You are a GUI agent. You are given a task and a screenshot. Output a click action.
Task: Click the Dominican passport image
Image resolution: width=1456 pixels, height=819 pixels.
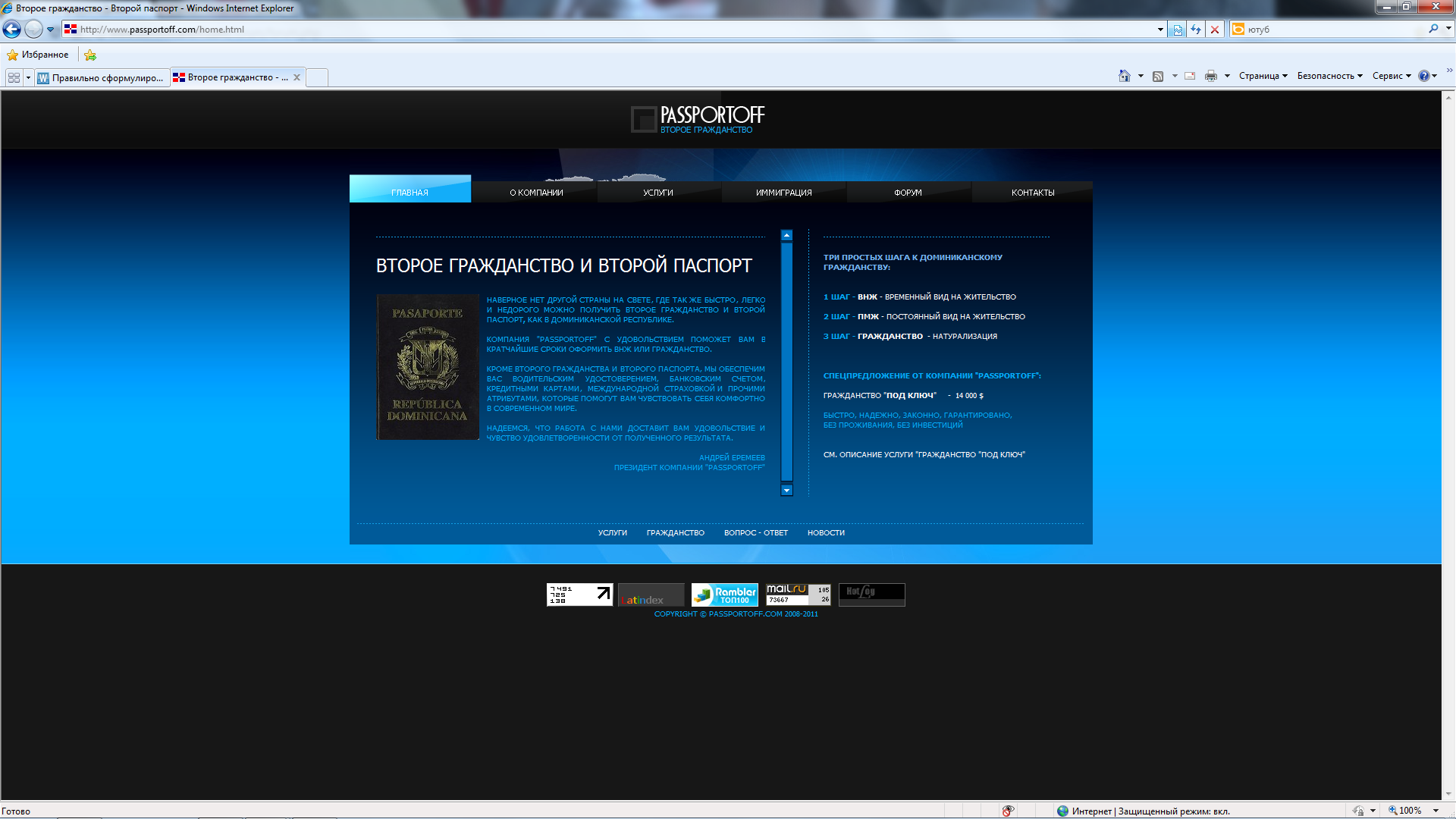[428, 367]
